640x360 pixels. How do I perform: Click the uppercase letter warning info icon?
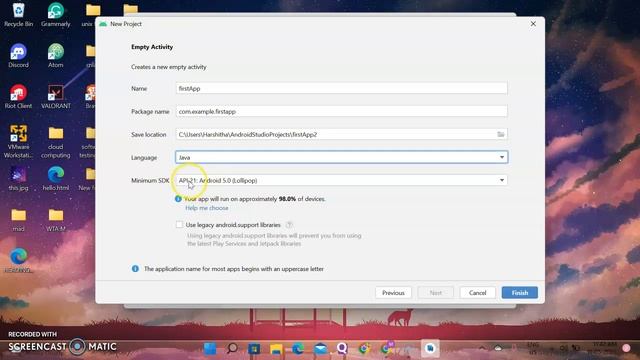click(135, 269)
